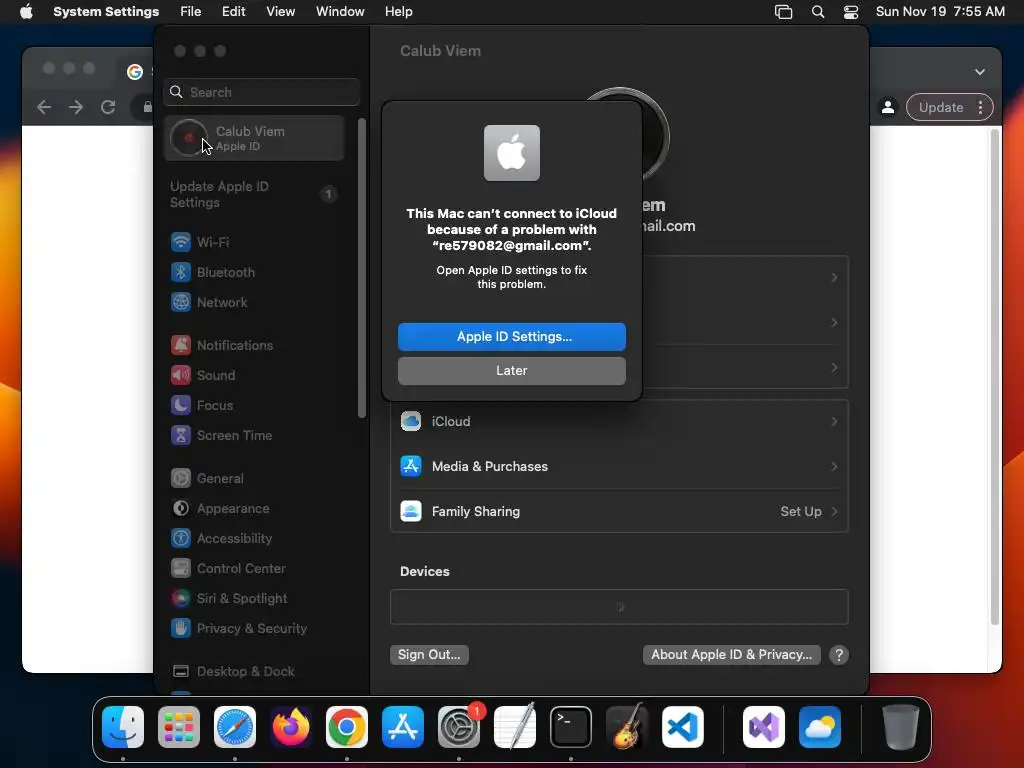Screen dimensions: 1024x768
Task: Open Update Apple ID Settings item
Action: 255,195
